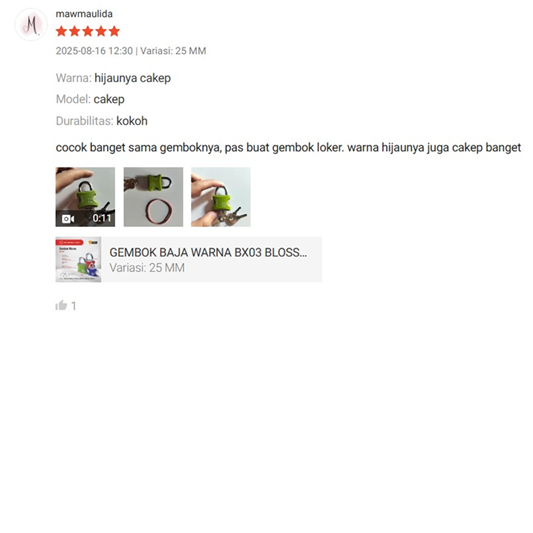
Task: View photo of padlock with pink rubber band
Action: pyautogui.click(x=153, y=197)
